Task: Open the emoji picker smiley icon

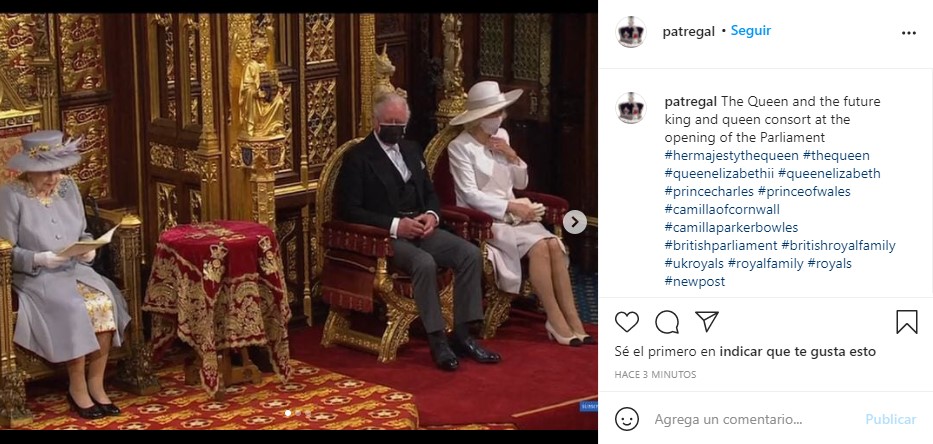Action: (x=627, y=419)
